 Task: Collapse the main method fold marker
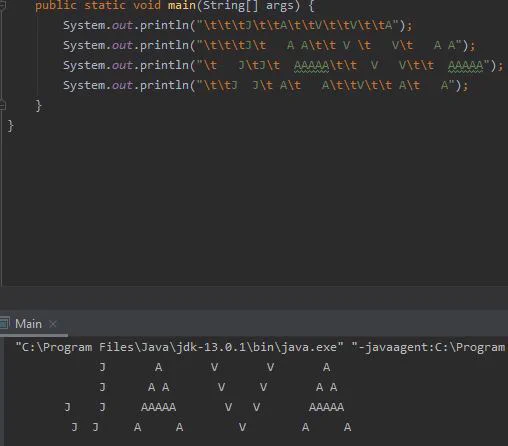3,5
